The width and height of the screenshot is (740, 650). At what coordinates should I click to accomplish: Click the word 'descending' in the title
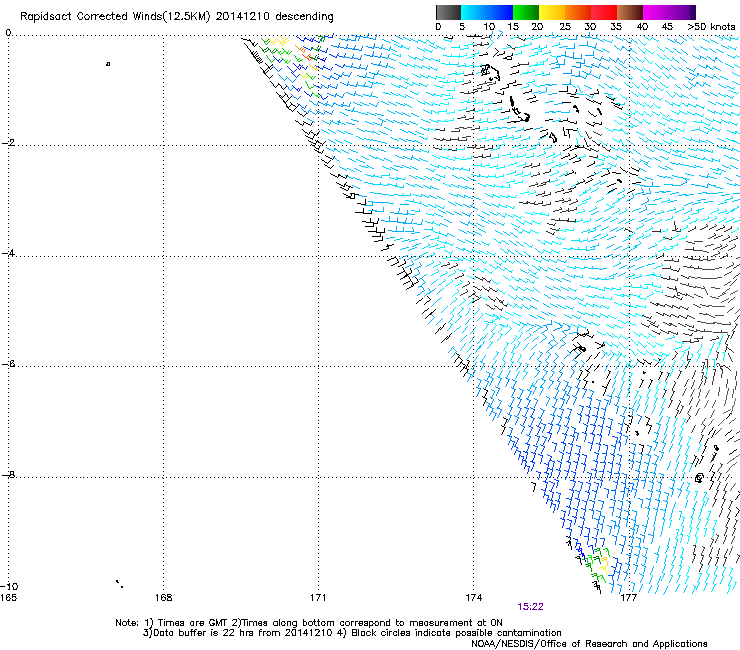pyautogui.click(x=304, y=17)
